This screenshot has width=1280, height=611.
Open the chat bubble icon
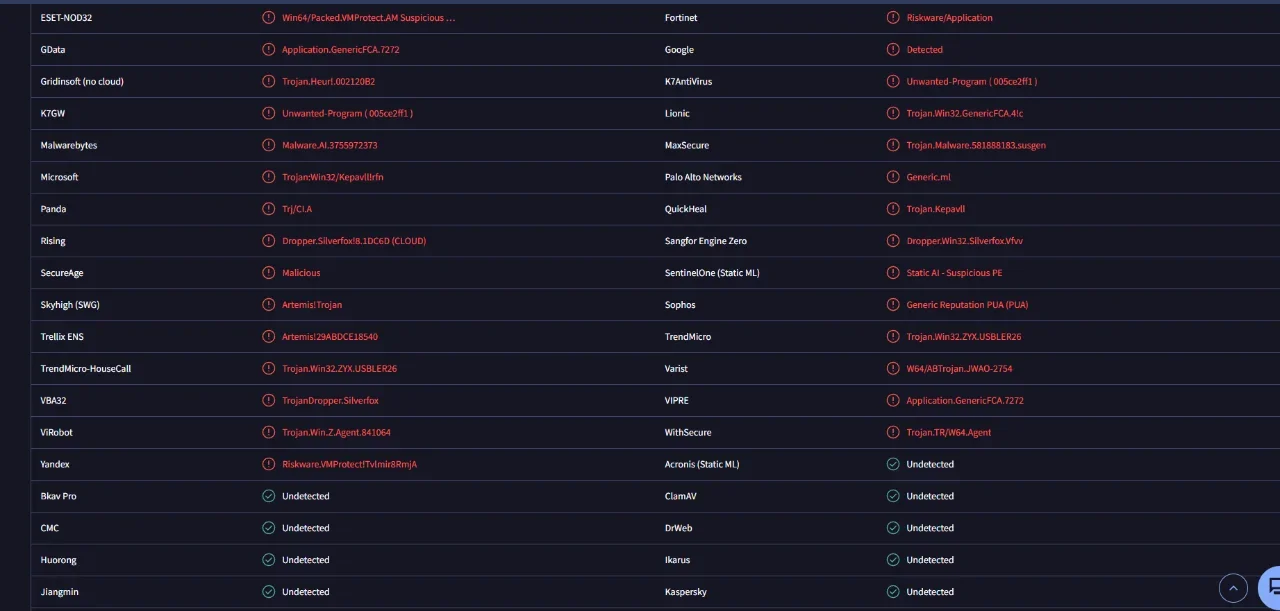(x=1271, y=587)
